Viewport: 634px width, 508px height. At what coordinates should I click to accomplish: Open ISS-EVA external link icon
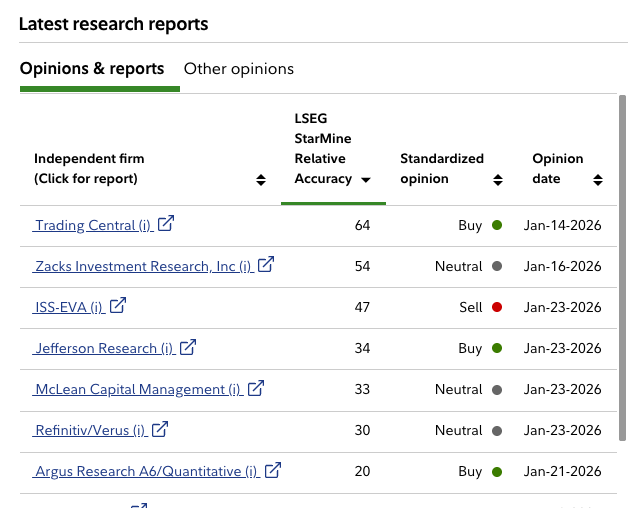[x=118, y=306]
